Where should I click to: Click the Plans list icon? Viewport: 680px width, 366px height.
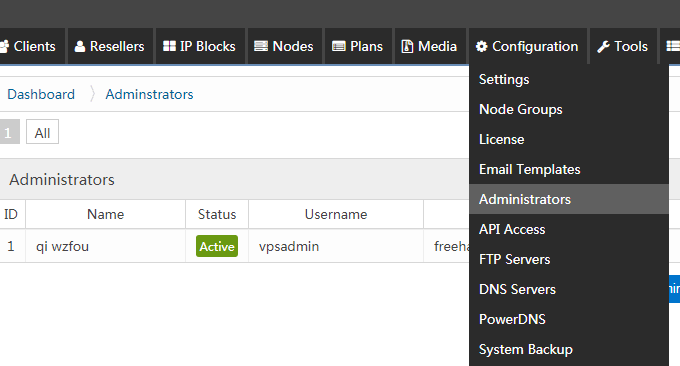click(339, 46)
